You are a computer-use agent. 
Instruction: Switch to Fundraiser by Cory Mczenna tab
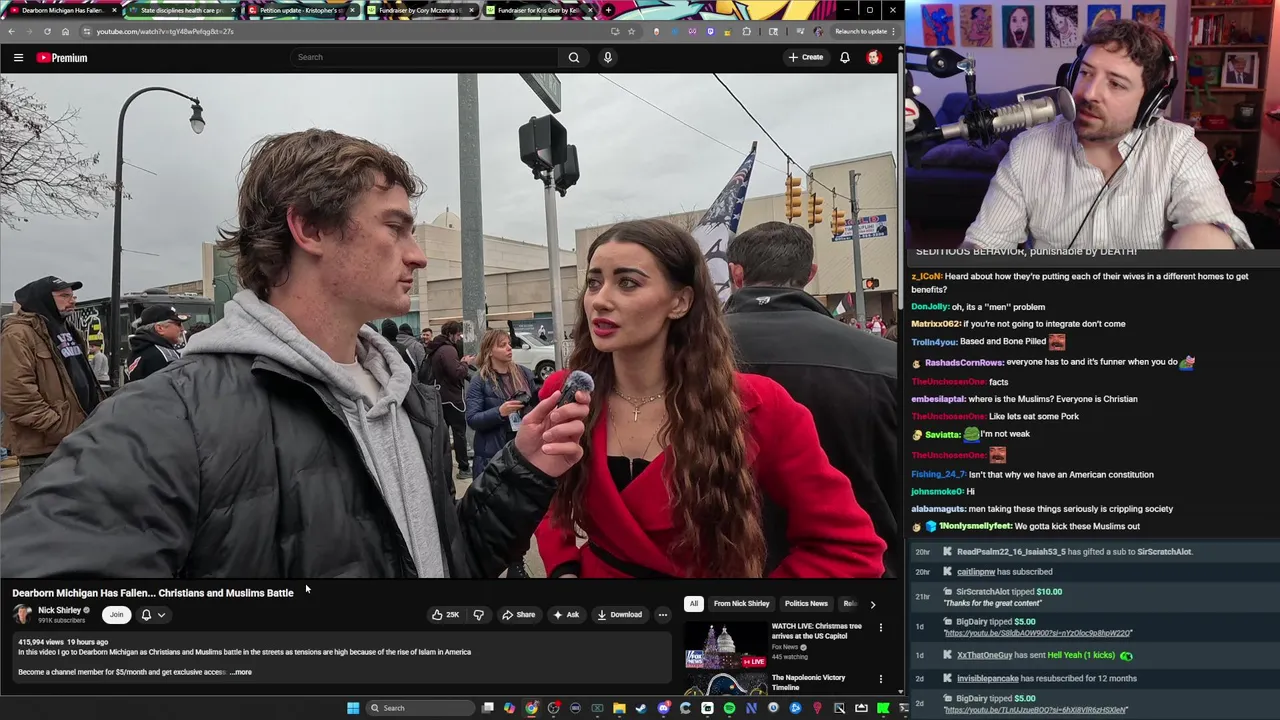[x=419, y=10]
